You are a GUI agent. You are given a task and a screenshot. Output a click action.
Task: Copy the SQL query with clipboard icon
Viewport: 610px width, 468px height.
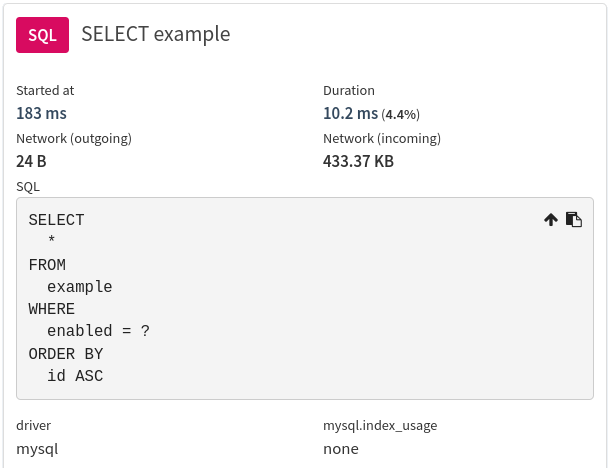pos(573,220)
